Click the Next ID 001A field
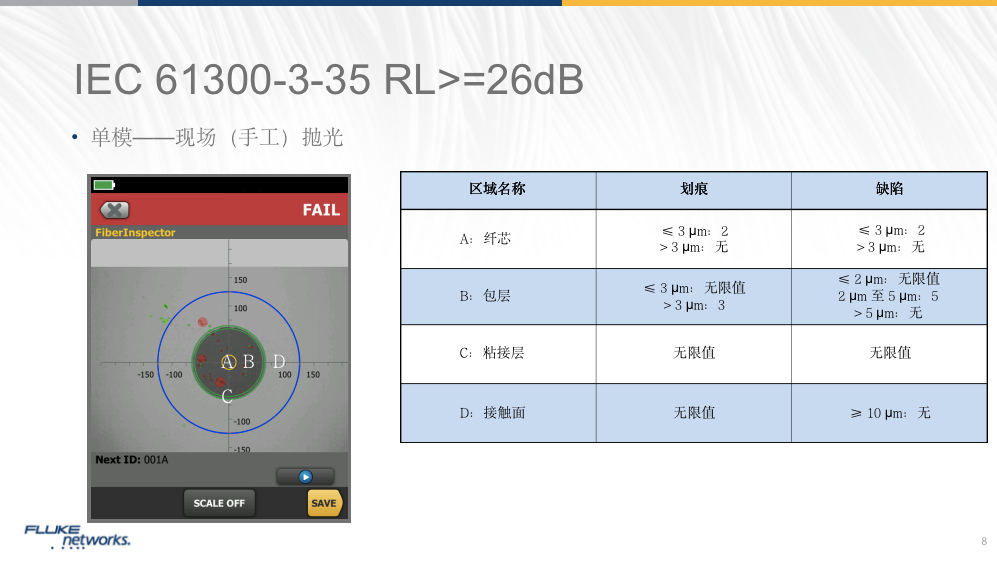This screenshot has width=997, height=562. point(132,460)
